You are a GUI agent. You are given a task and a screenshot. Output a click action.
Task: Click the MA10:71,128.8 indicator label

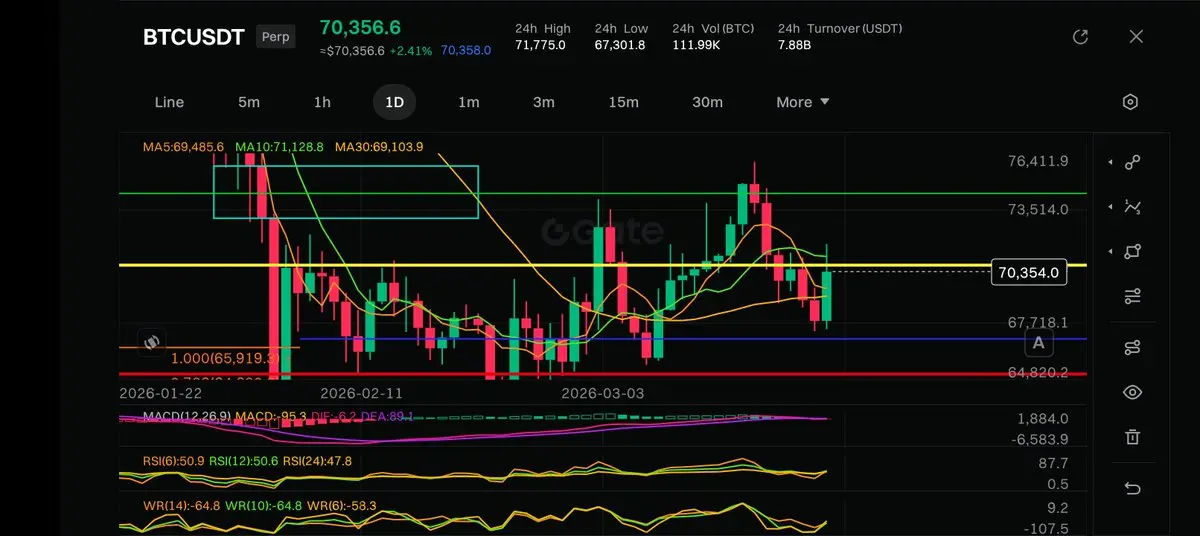[279, 147]
